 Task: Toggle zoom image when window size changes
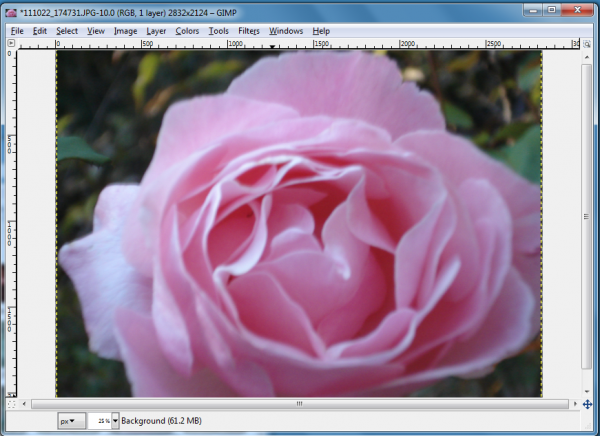587,44
